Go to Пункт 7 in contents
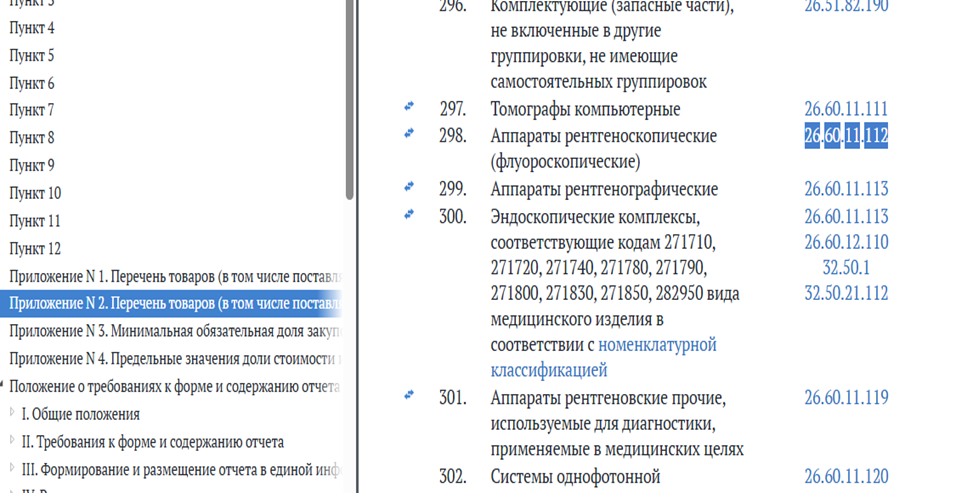 click(x=32, y=111)
